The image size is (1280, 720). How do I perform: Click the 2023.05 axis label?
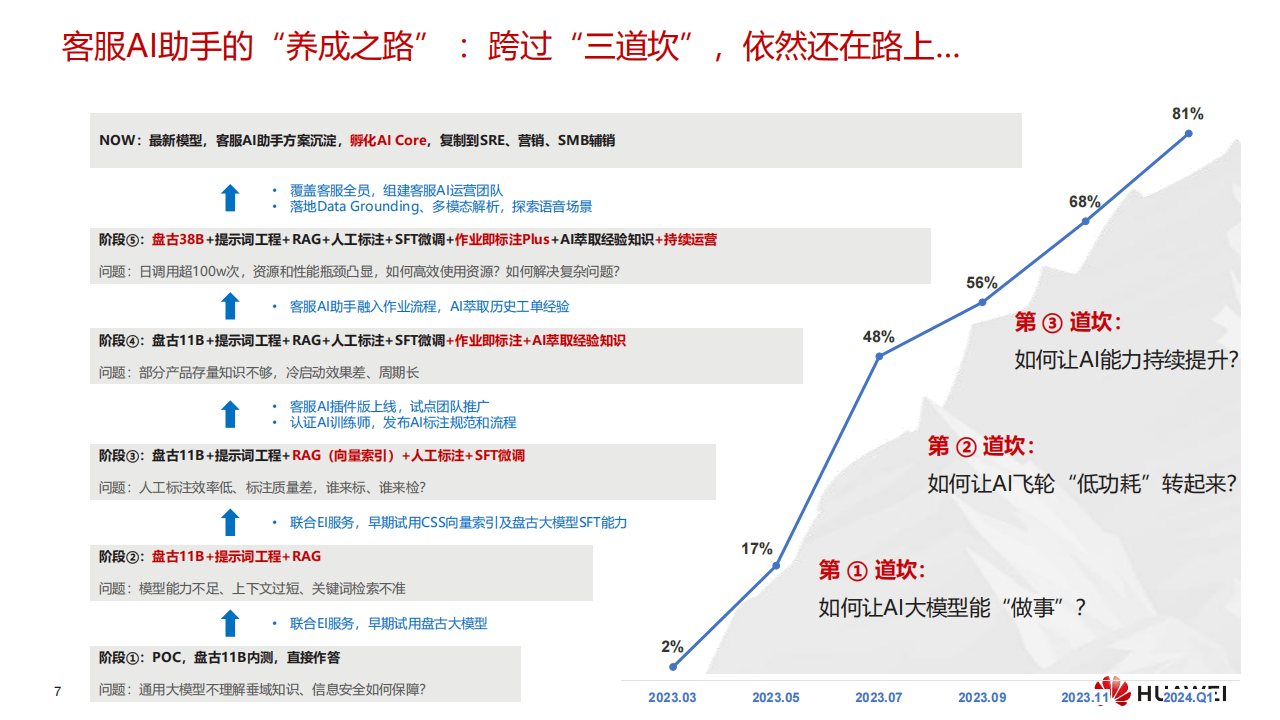click(776, 697)
